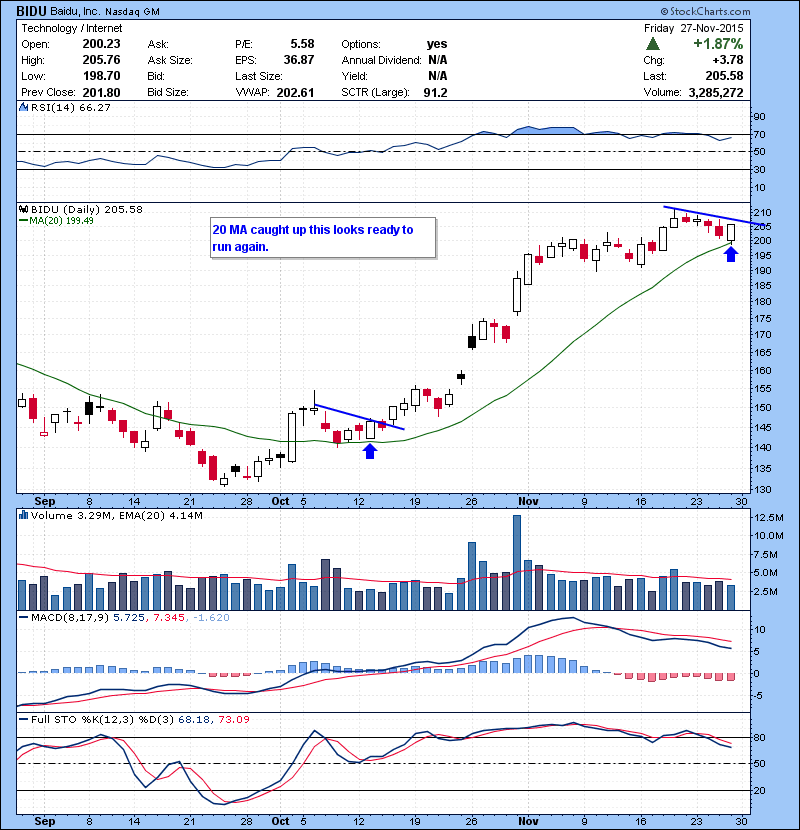Click the 'RSI(14) 66.27' panel label
This screenshot has width=800, height=830.
tap(70, 107)
